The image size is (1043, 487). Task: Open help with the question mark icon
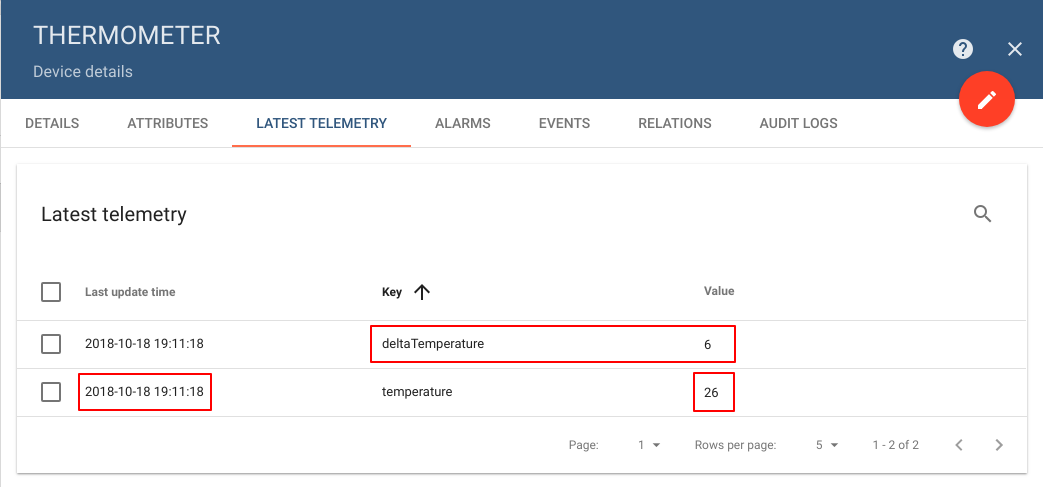[963, 49]
